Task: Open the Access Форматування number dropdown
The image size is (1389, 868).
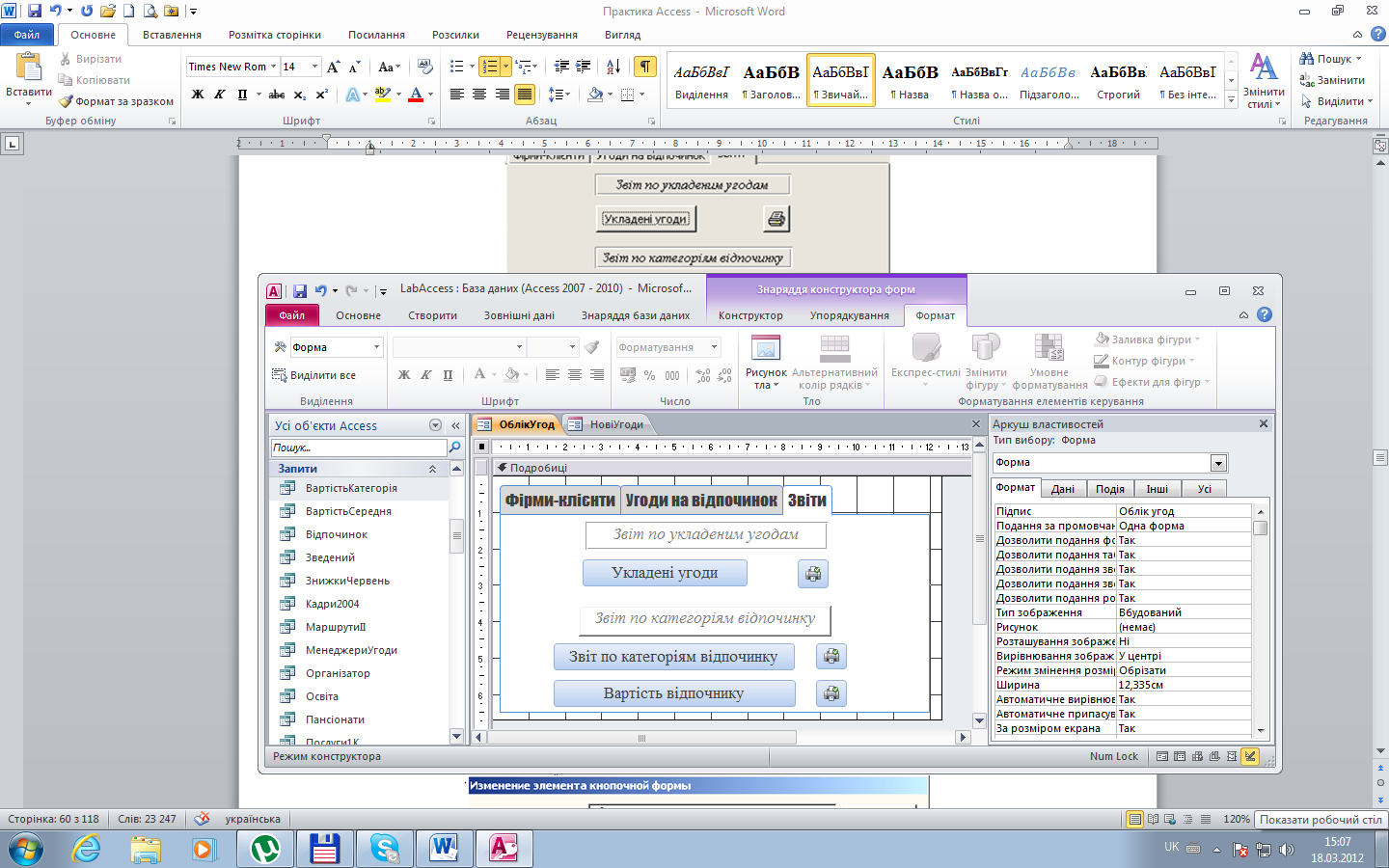Action: (x=715, y=347)
